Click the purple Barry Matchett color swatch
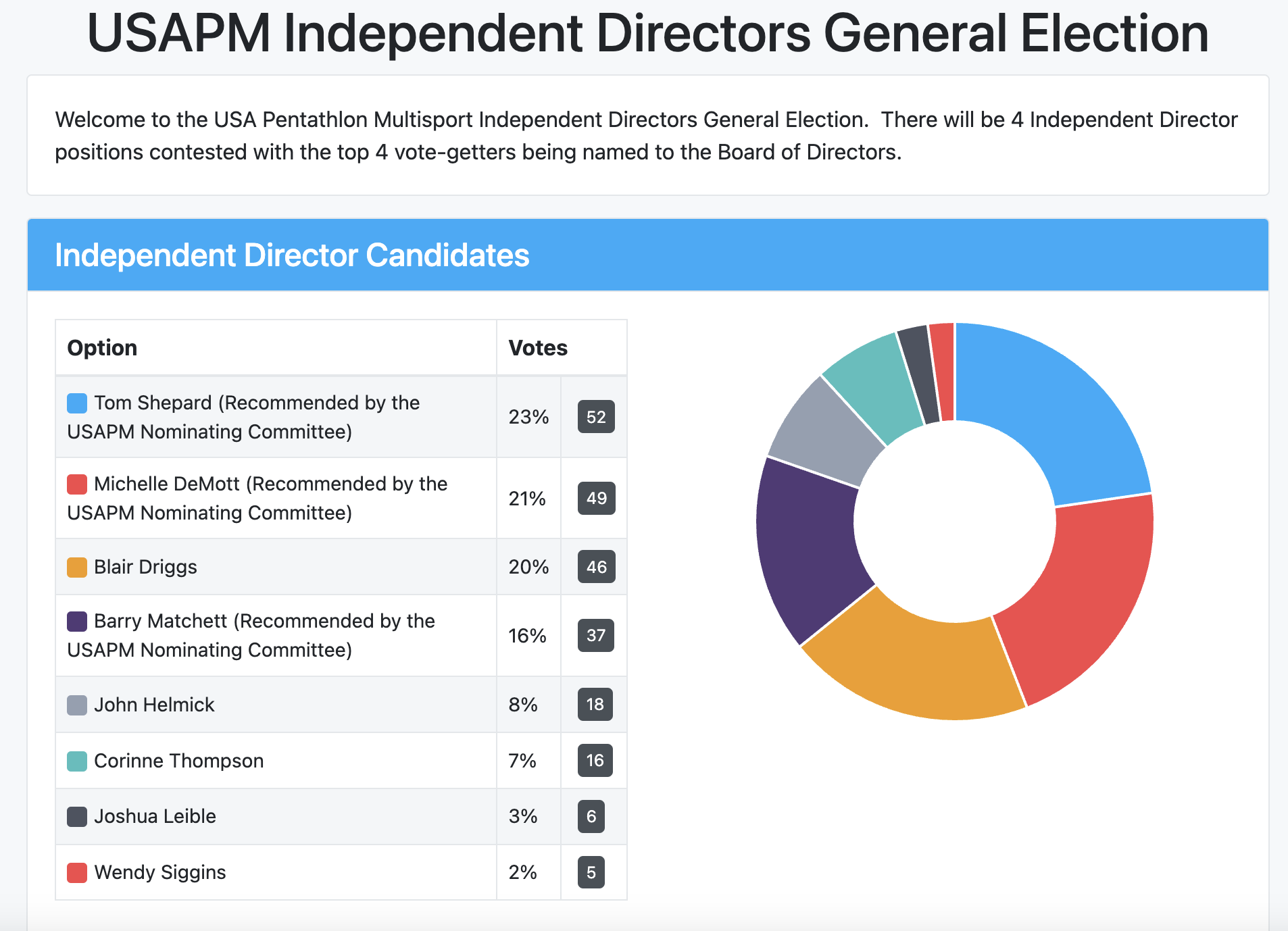This screenshot has width=1288, height=931. tap(76, 621)
